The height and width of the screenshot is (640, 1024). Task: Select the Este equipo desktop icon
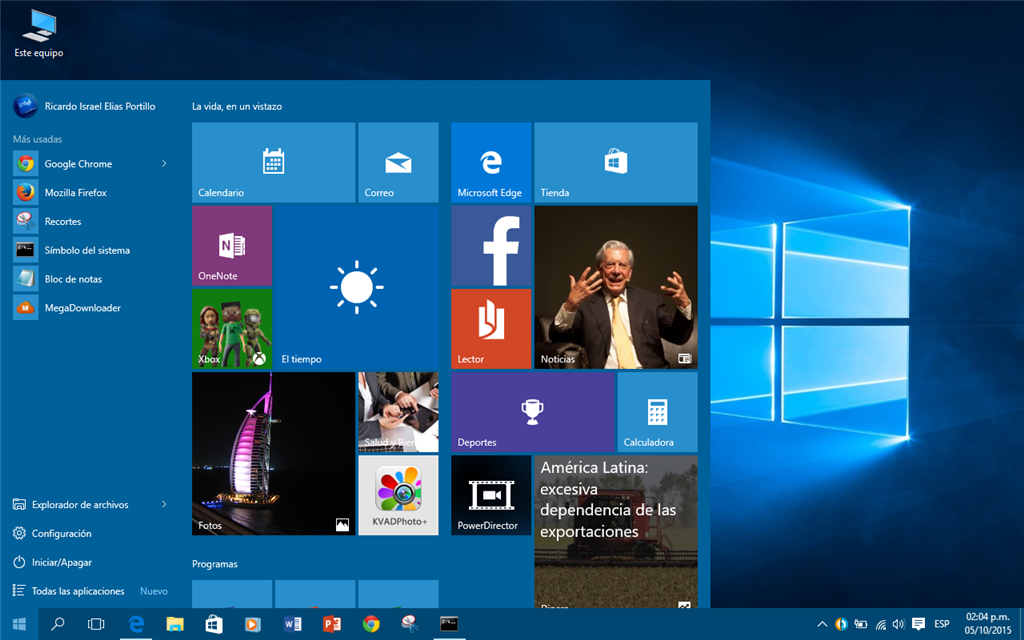click(x=39, y=34)
